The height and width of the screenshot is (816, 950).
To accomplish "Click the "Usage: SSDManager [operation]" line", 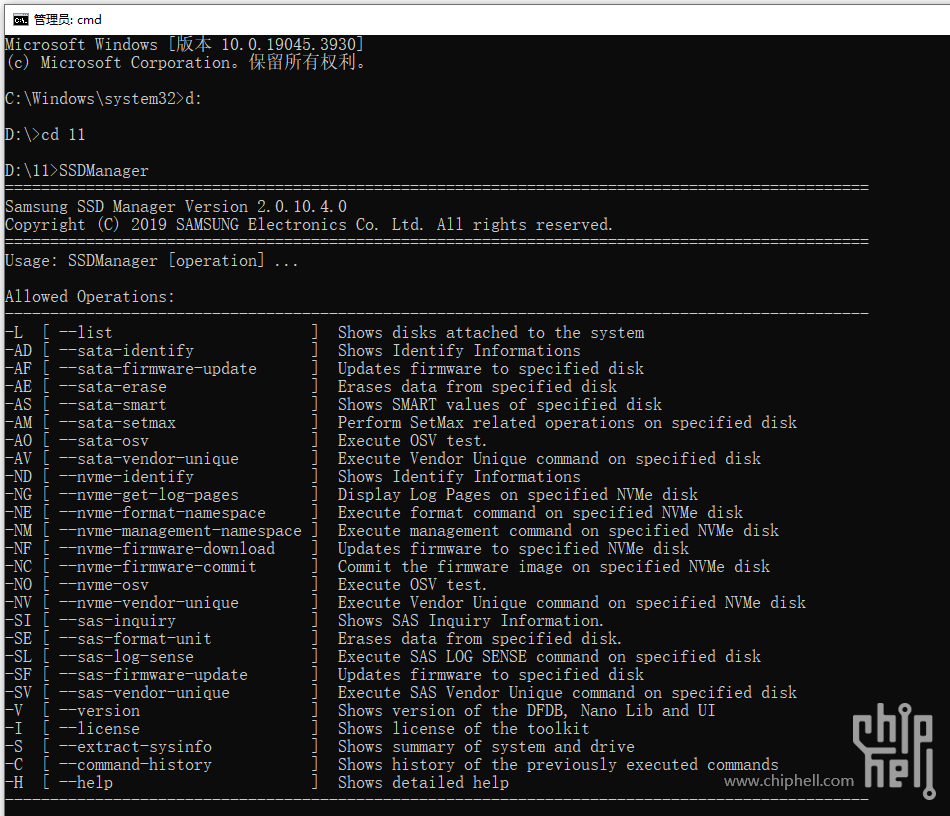I will pos(151,260).
